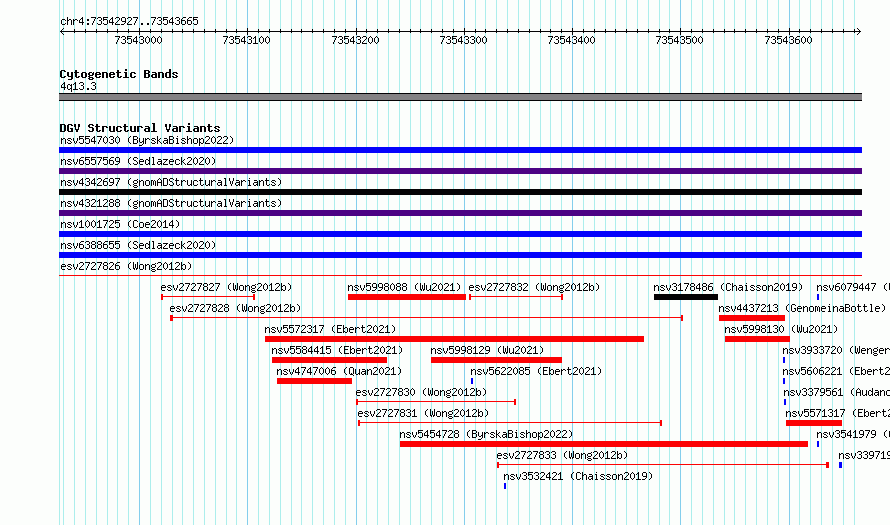Click the blue nsv1001725 variant bar

[460, 234]
